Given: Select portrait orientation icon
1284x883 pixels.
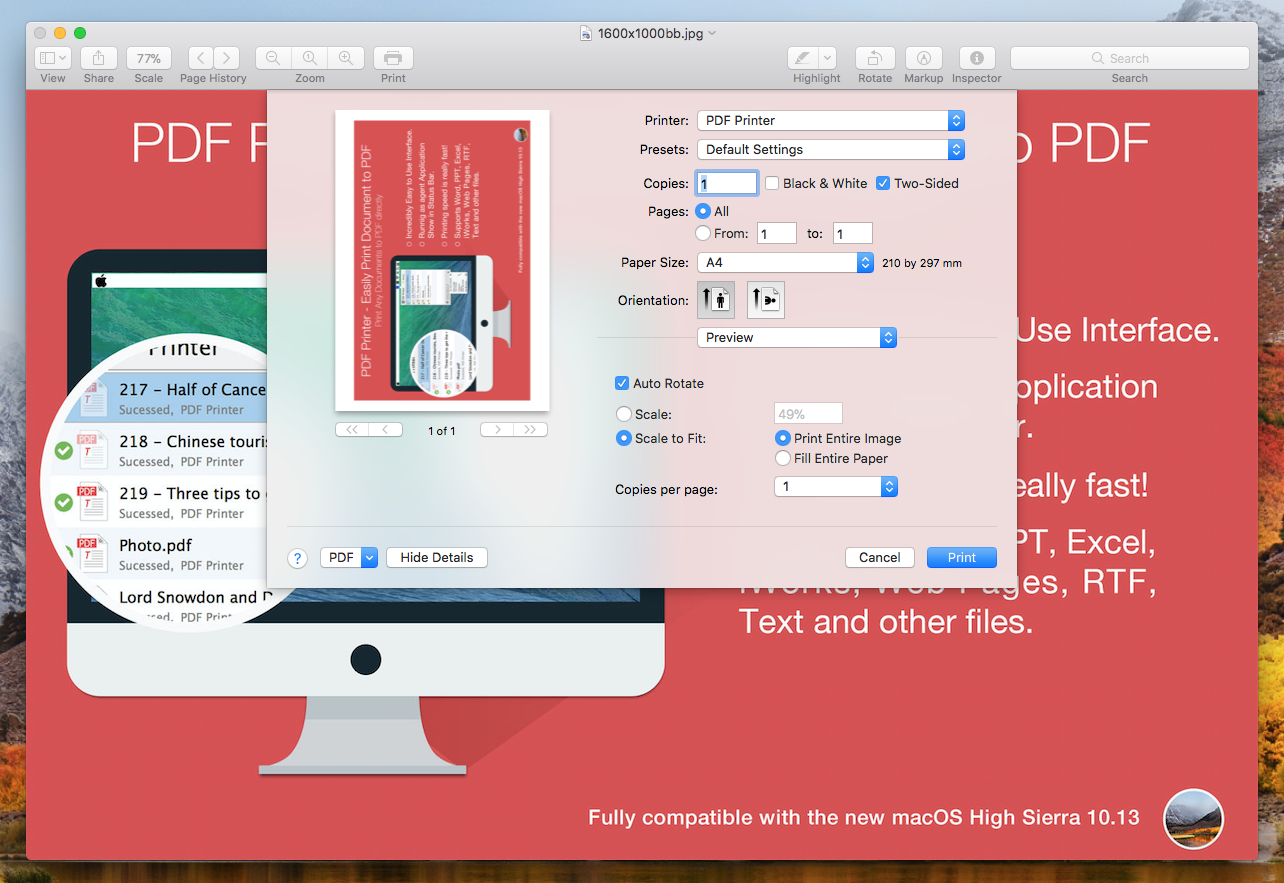Looking at the screenshot, I should (x=715, y=300).
